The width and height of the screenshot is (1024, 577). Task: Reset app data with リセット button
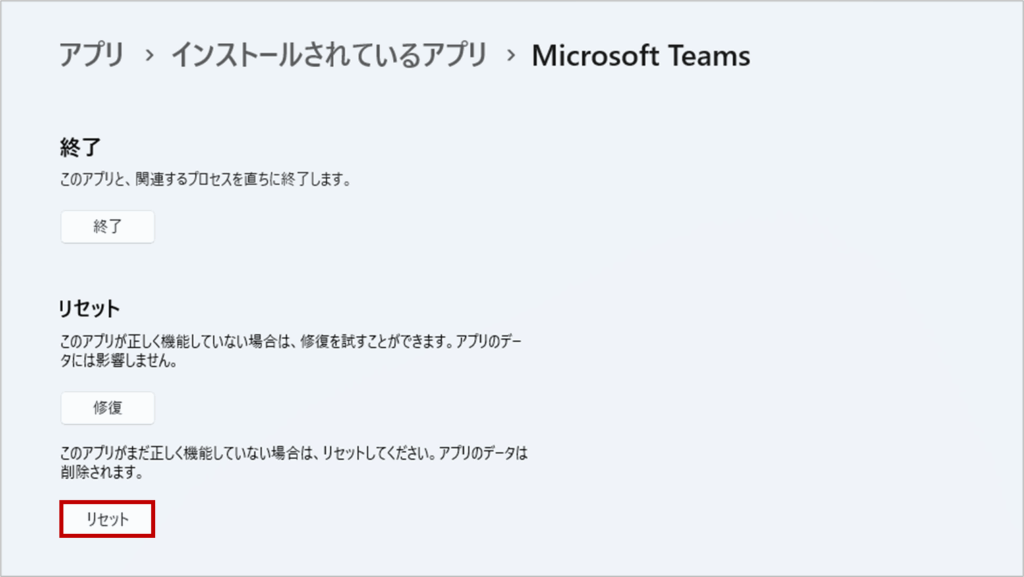click(x=107, y=519)
